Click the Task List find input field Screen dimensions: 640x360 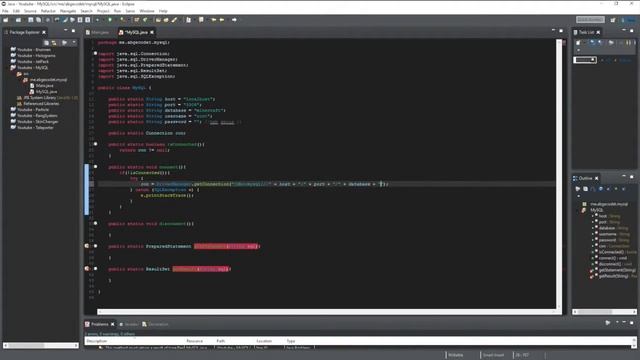pyautogui.click(x=585, y=60)
